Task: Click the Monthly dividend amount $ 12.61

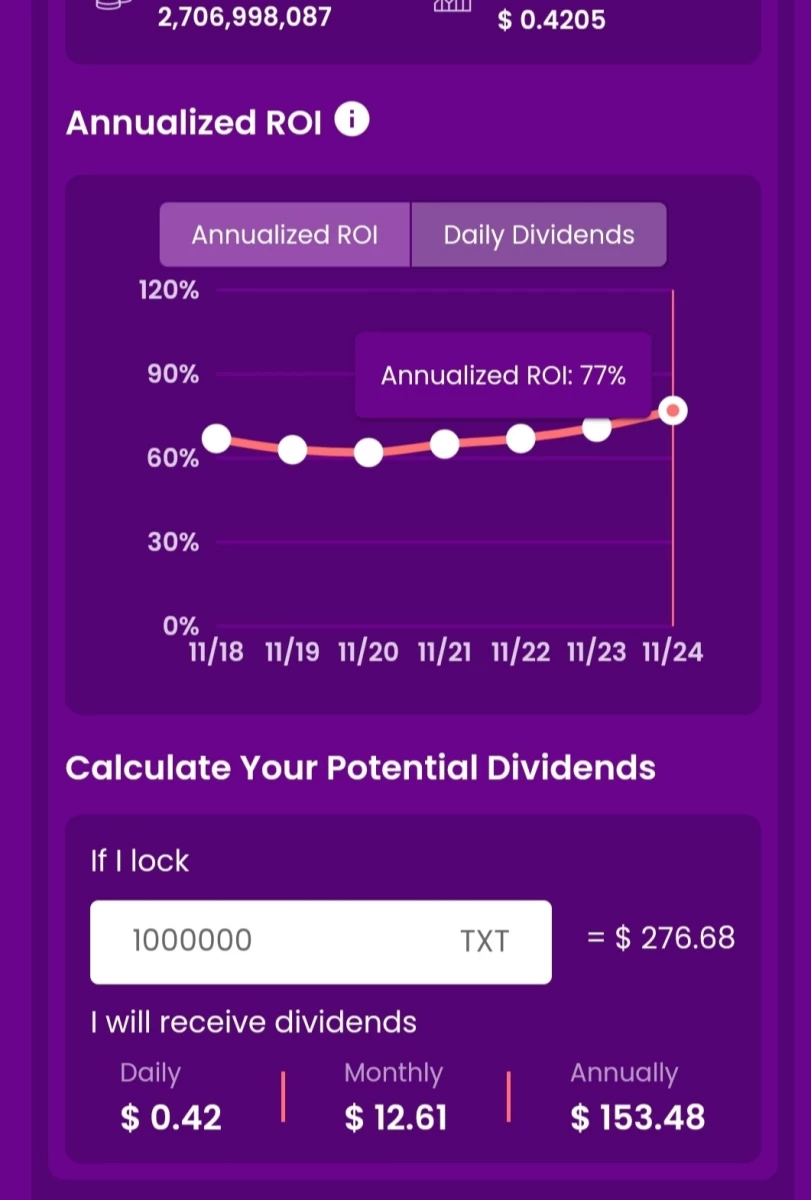Action: point(396,1117)
